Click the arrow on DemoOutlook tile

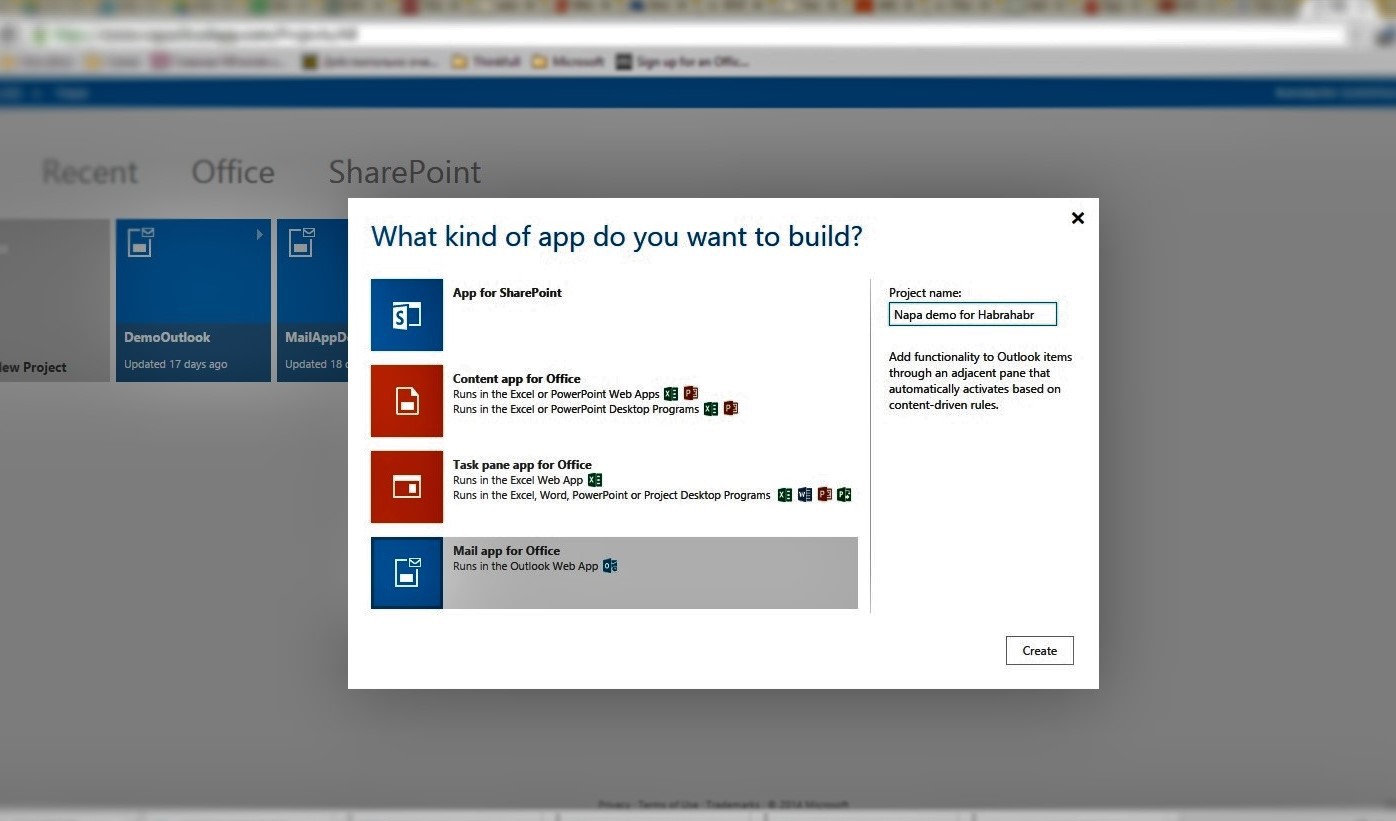point(260,235)
